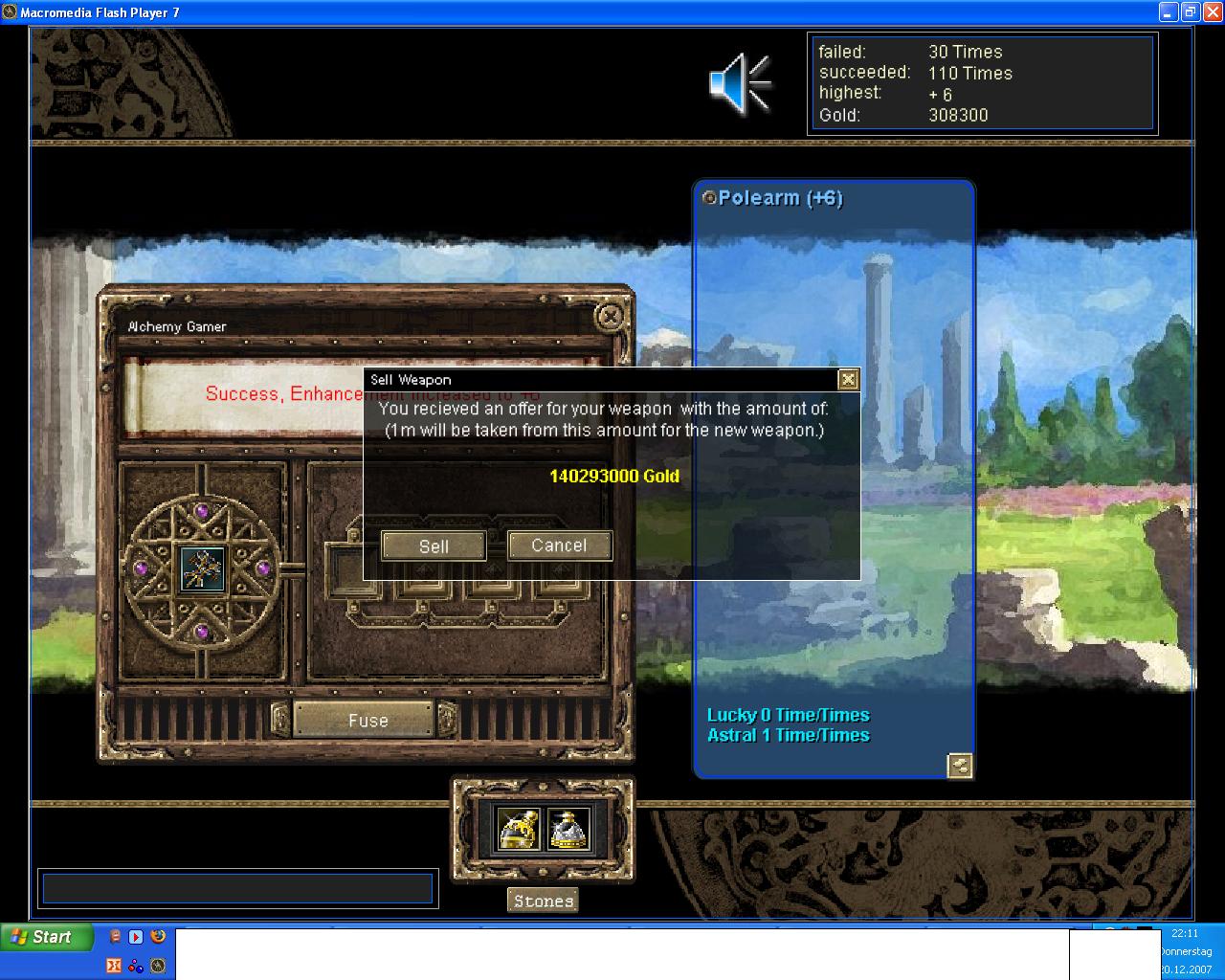Click Sell to accept the weapon offer
This screenshot has height=980, width=1225.
(434, 546)
